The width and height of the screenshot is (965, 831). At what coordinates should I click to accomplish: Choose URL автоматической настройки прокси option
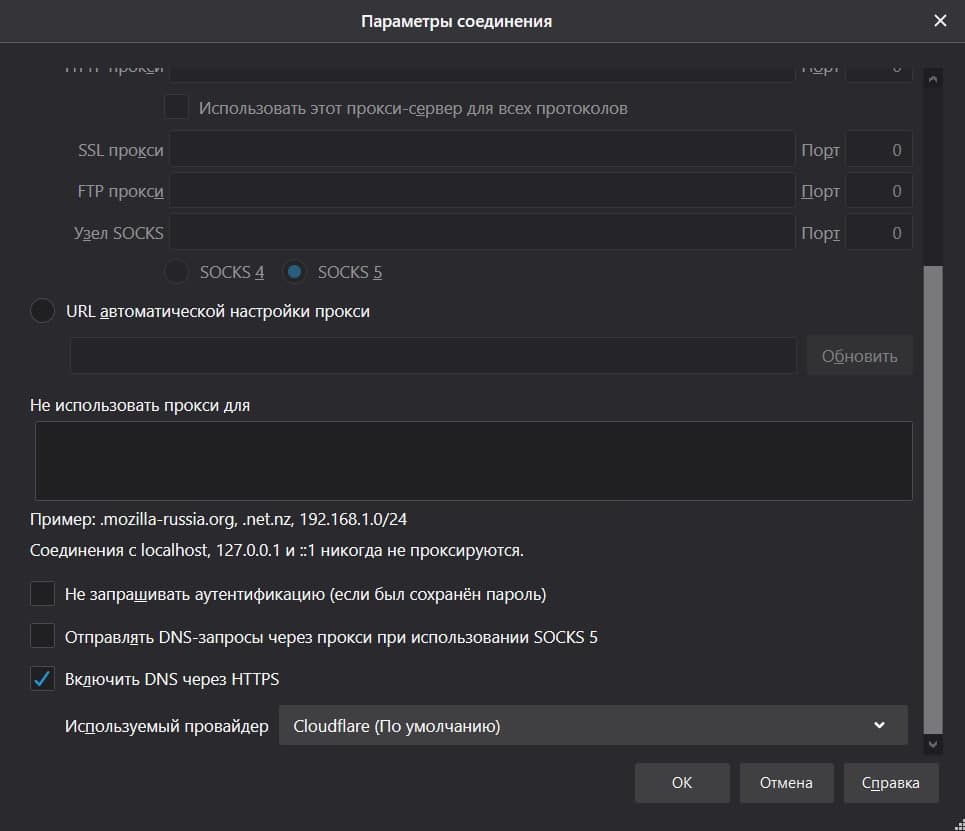pyautogui.click(x=43, y=311)
